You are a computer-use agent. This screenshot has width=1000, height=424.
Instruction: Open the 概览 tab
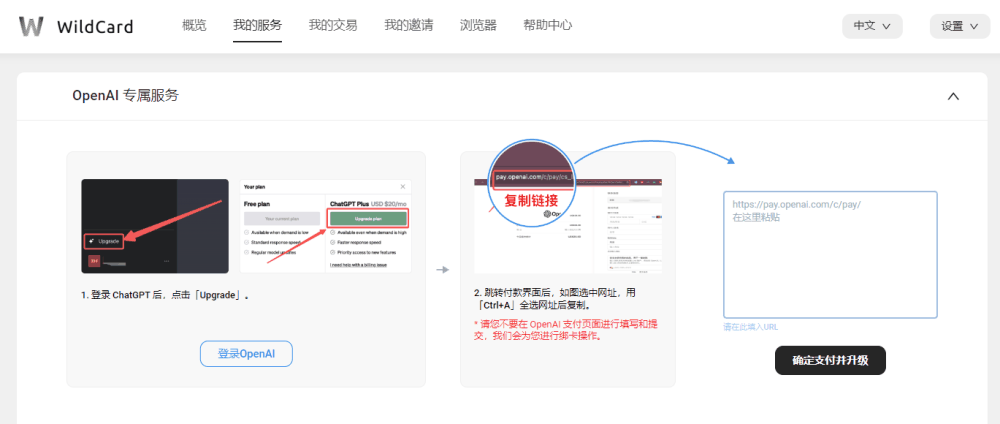click(194, 25)
